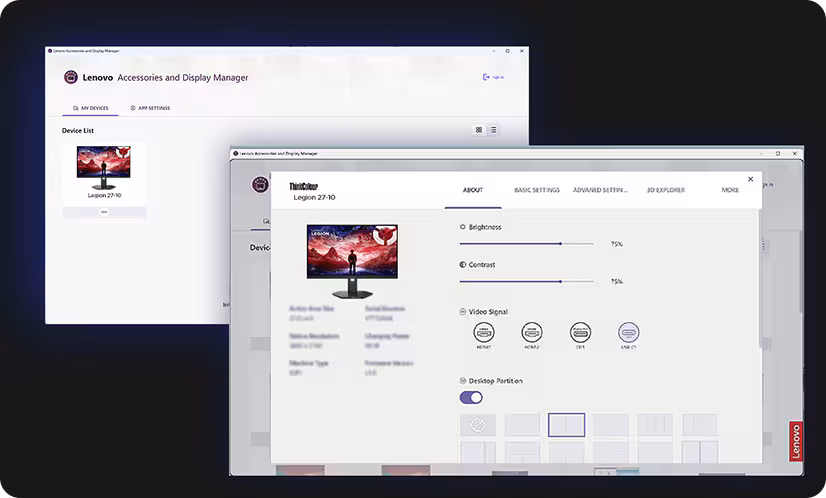Open the BASIC SETTINGS tab
The image size is (826, 498).
(537, 190)
